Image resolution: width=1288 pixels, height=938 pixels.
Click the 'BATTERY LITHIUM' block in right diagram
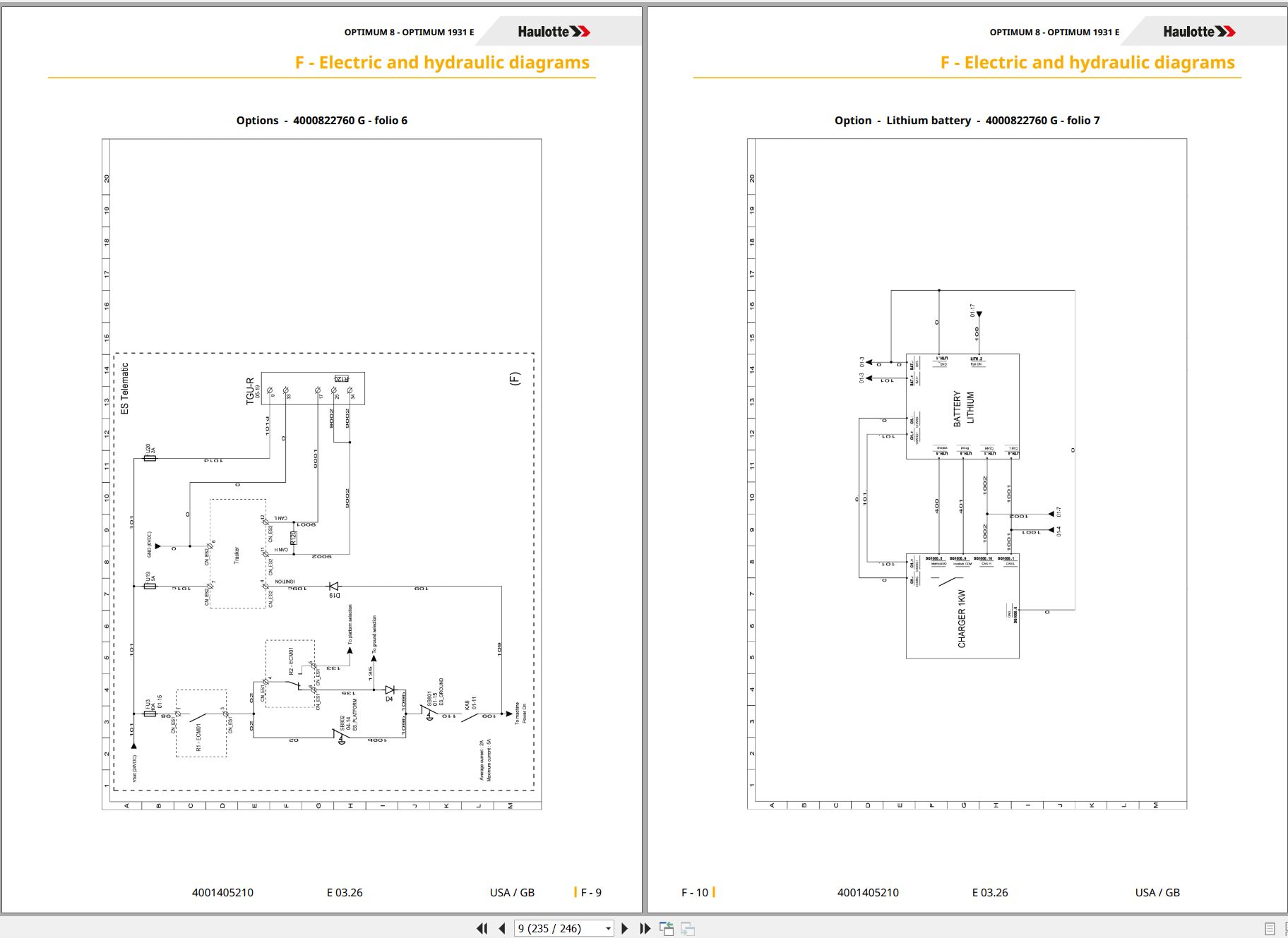point(963,408)
